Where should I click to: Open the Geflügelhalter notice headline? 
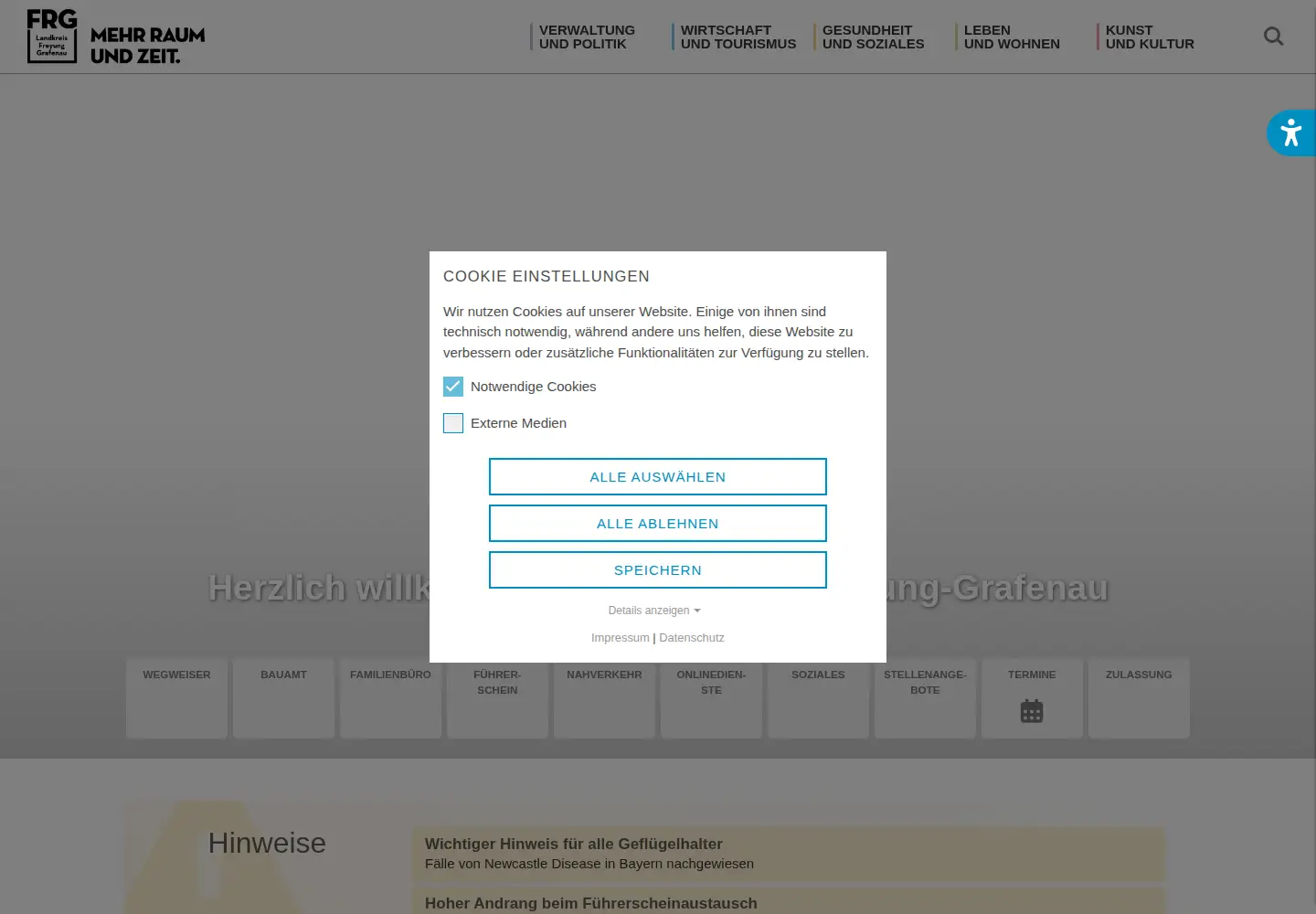point(574,844)
